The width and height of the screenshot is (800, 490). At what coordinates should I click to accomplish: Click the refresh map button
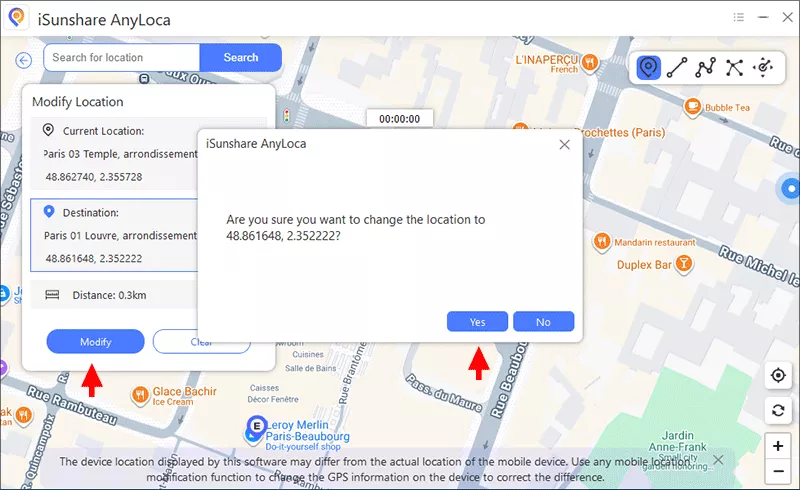click(778, 410)
